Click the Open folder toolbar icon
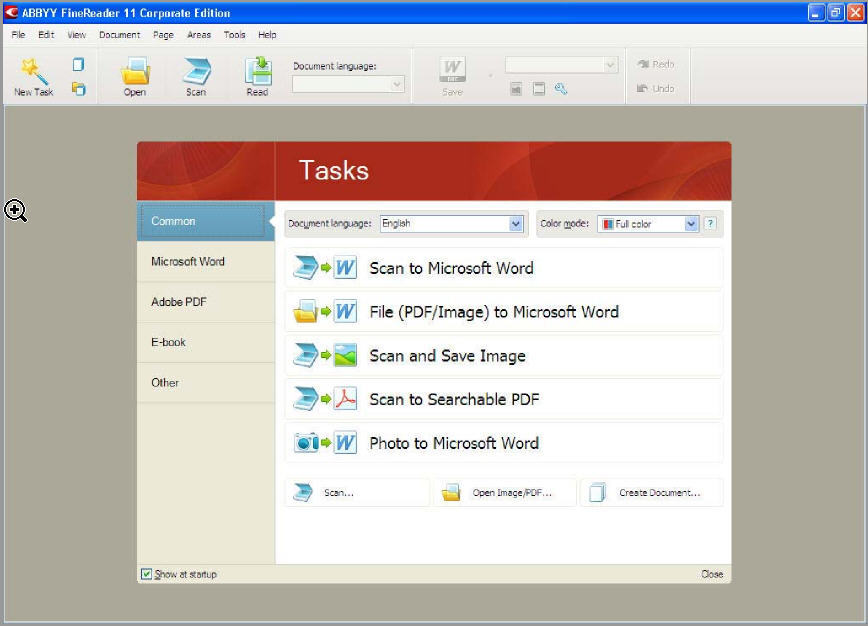 [135, 71]
